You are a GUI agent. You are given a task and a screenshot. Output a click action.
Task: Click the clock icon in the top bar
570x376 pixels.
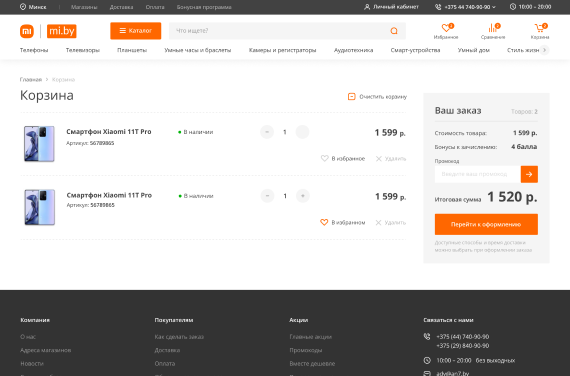[513, 7]
